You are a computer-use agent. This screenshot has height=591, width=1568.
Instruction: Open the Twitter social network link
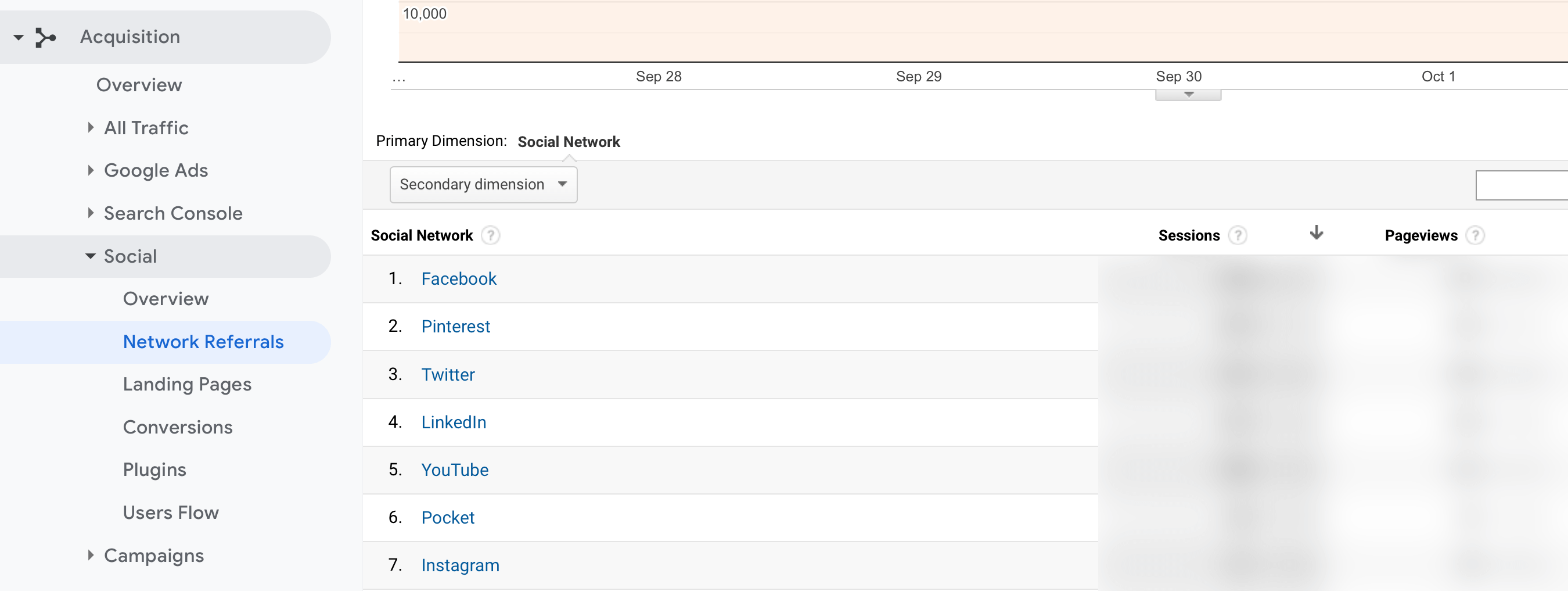[x=447, y=374]
